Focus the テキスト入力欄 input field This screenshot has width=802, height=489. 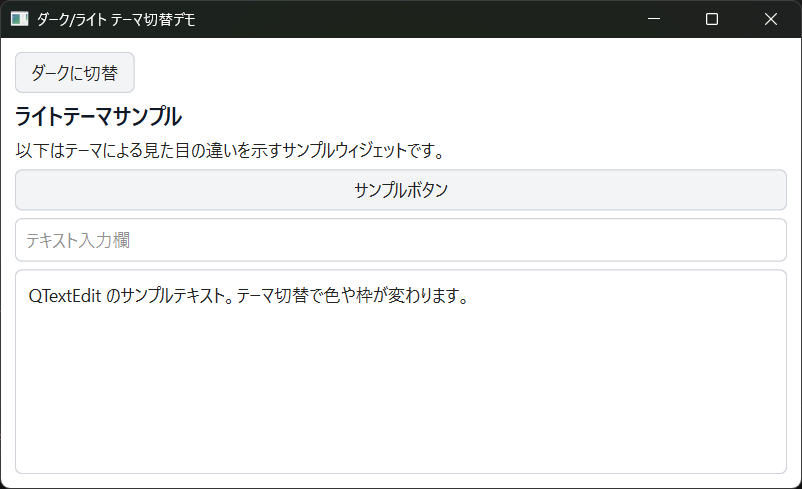(x=400, y=240)
